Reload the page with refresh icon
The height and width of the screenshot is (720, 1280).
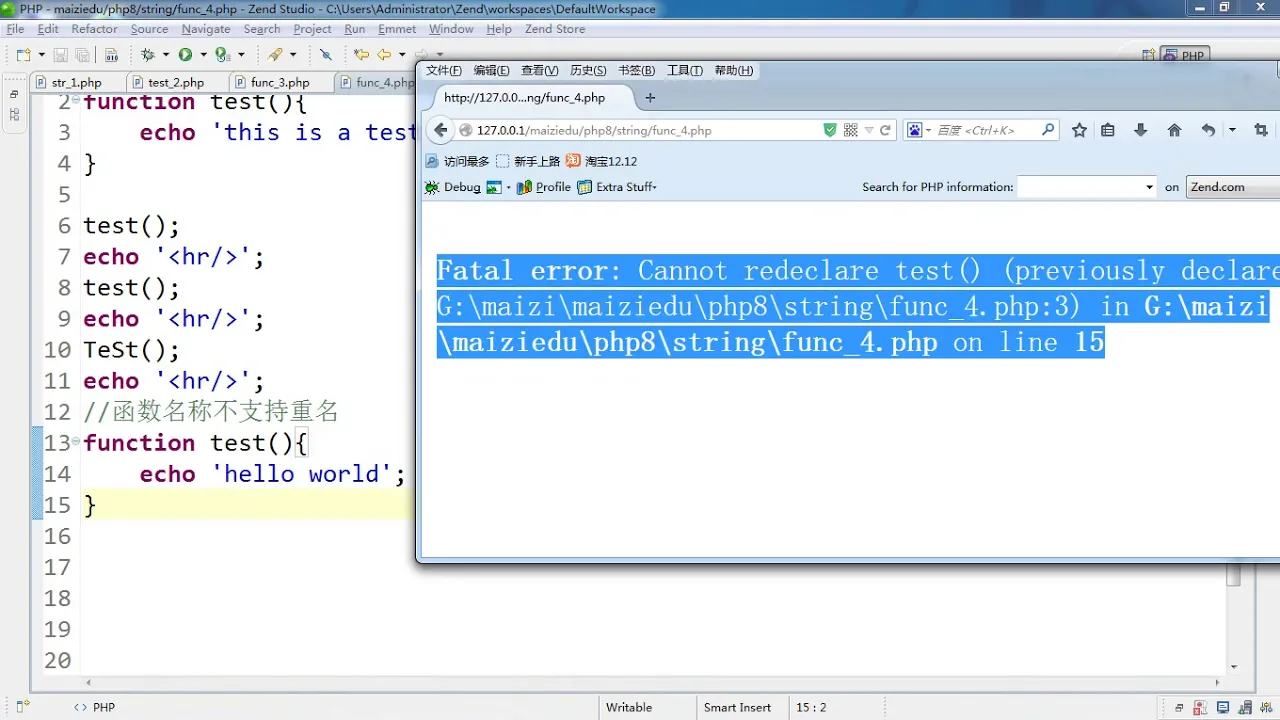pos(885,130)
